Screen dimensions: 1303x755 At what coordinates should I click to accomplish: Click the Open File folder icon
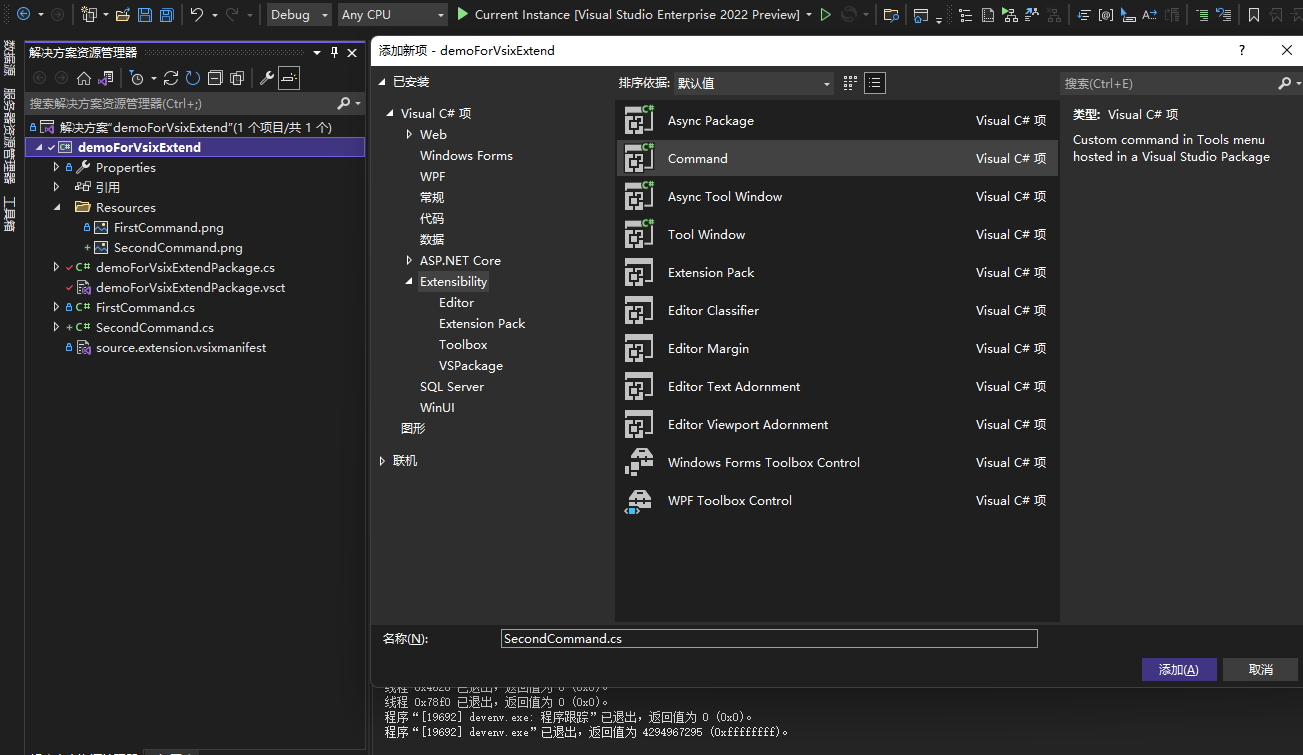click(x=122, y=15)
